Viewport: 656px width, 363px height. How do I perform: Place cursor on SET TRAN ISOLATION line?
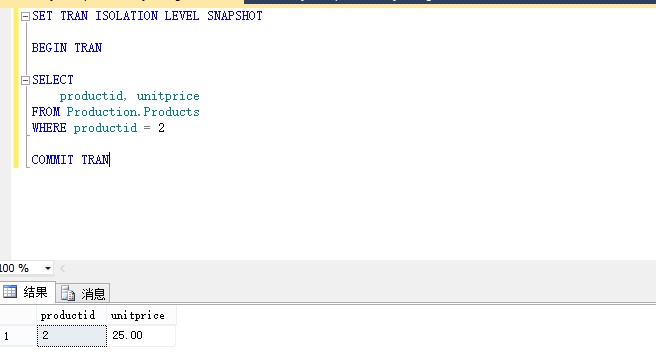pyautogui.click(x=147, y=16)
